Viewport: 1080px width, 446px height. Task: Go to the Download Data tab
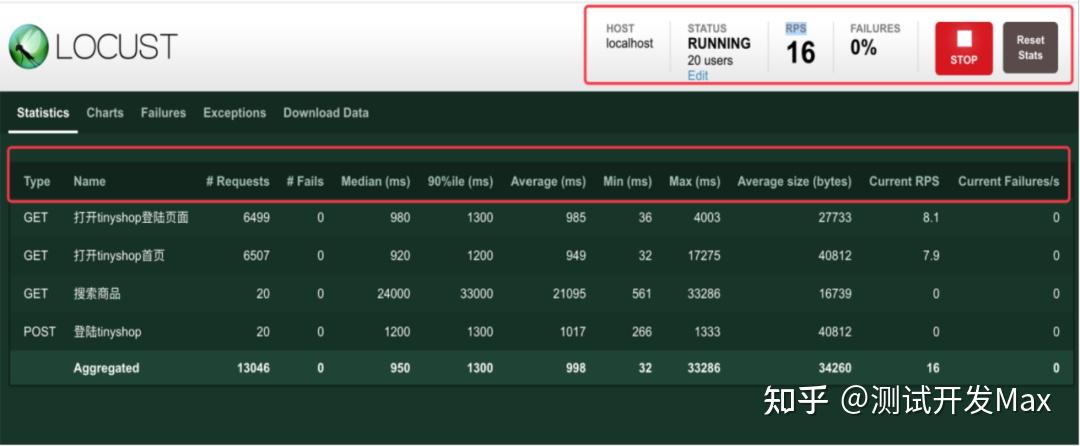pyautogui.click(x=326, y=113)
